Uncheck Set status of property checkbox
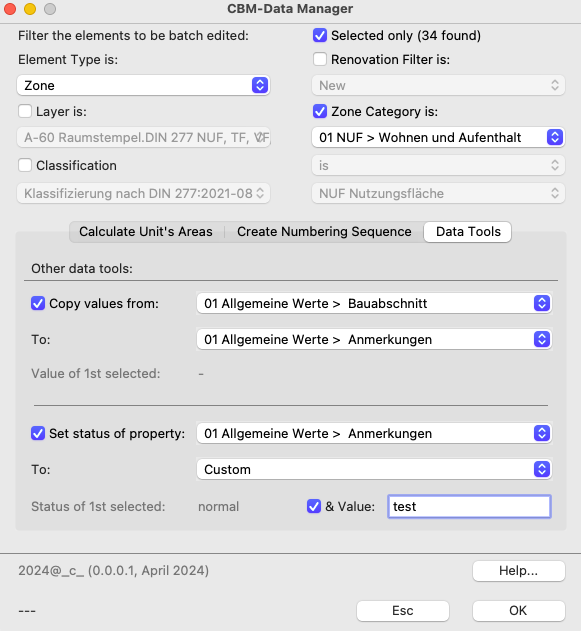The width and height of the screenshot is (581, 631). pos(38,433)
